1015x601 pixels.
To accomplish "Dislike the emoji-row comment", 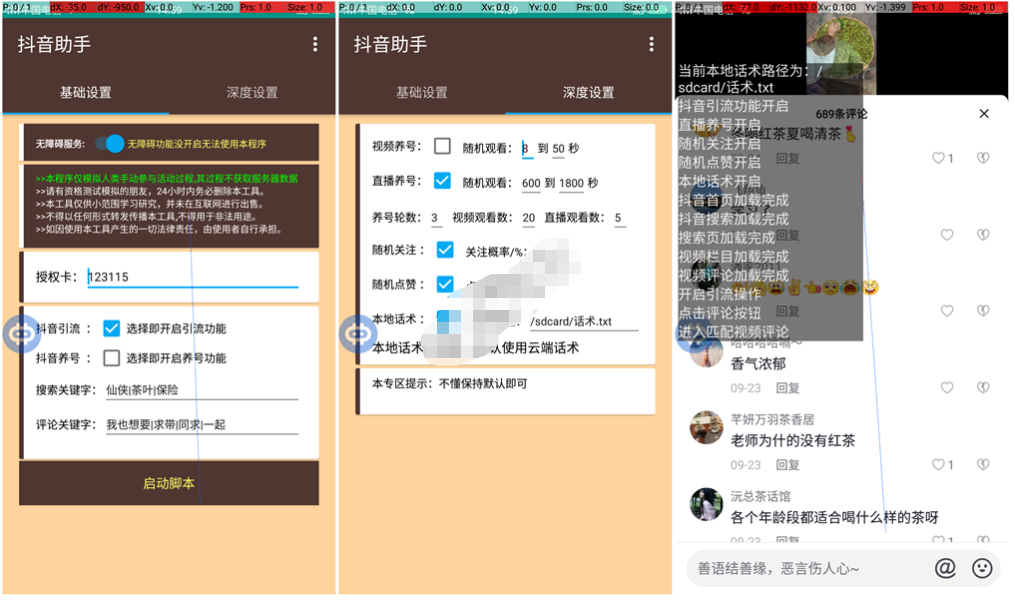I will click(983, 311).
